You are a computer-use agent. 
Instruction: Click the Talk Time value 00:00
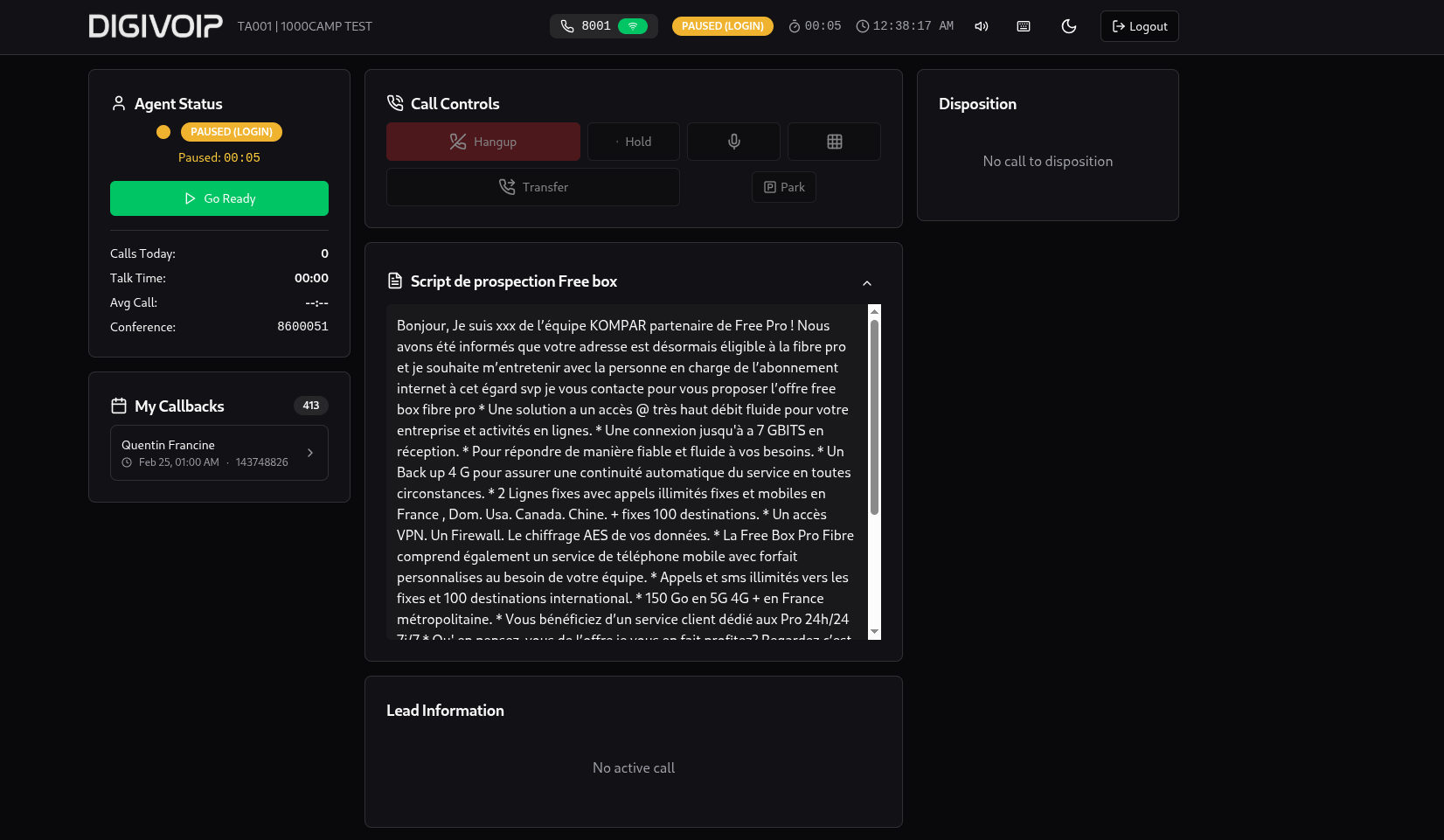pyautogui.click(x=311, y=278)
